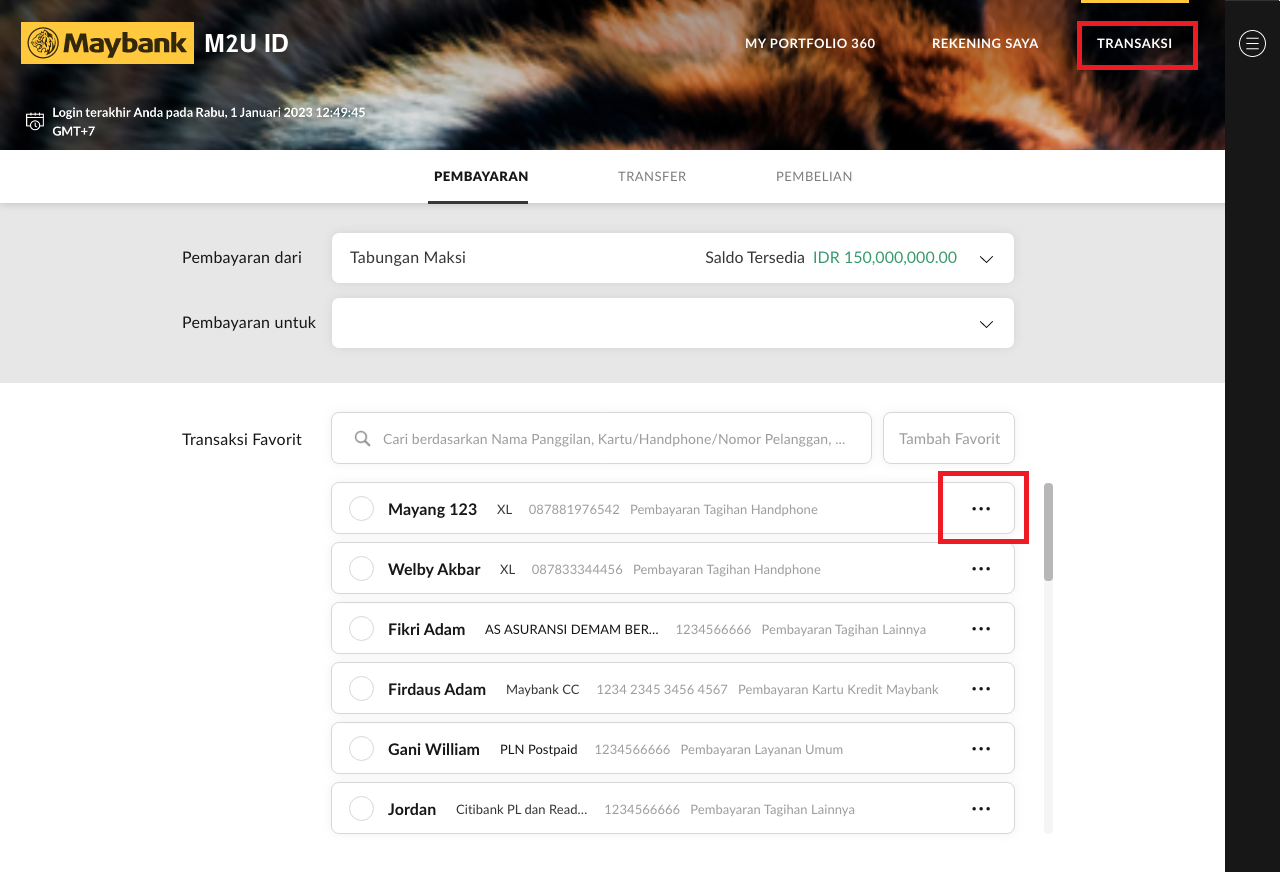Click the IDR 150,000,000.00 balance
This screenshot has height=872, width=1280.
(885, 257)
